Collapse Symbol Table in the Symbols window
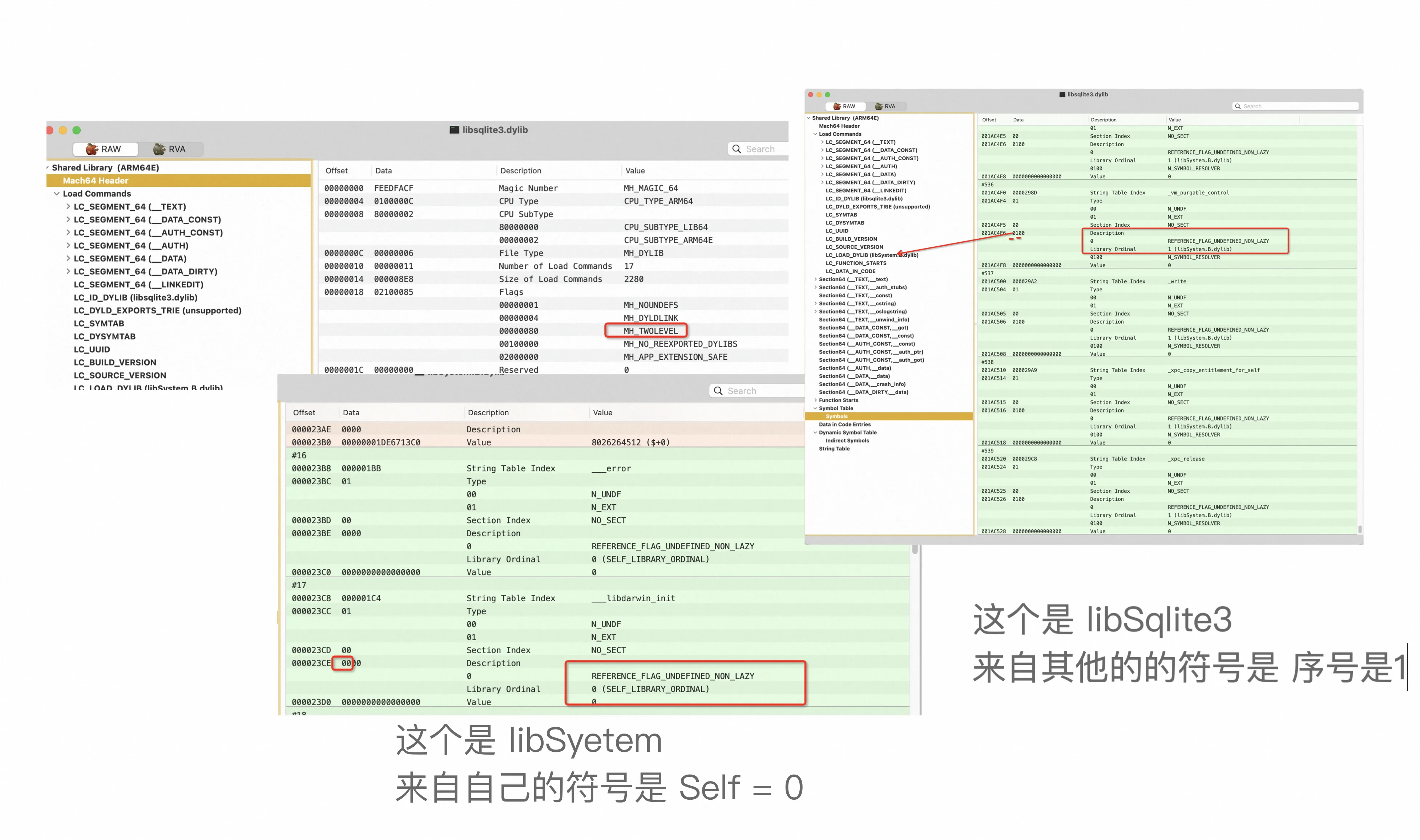 (x=815, y=409)
